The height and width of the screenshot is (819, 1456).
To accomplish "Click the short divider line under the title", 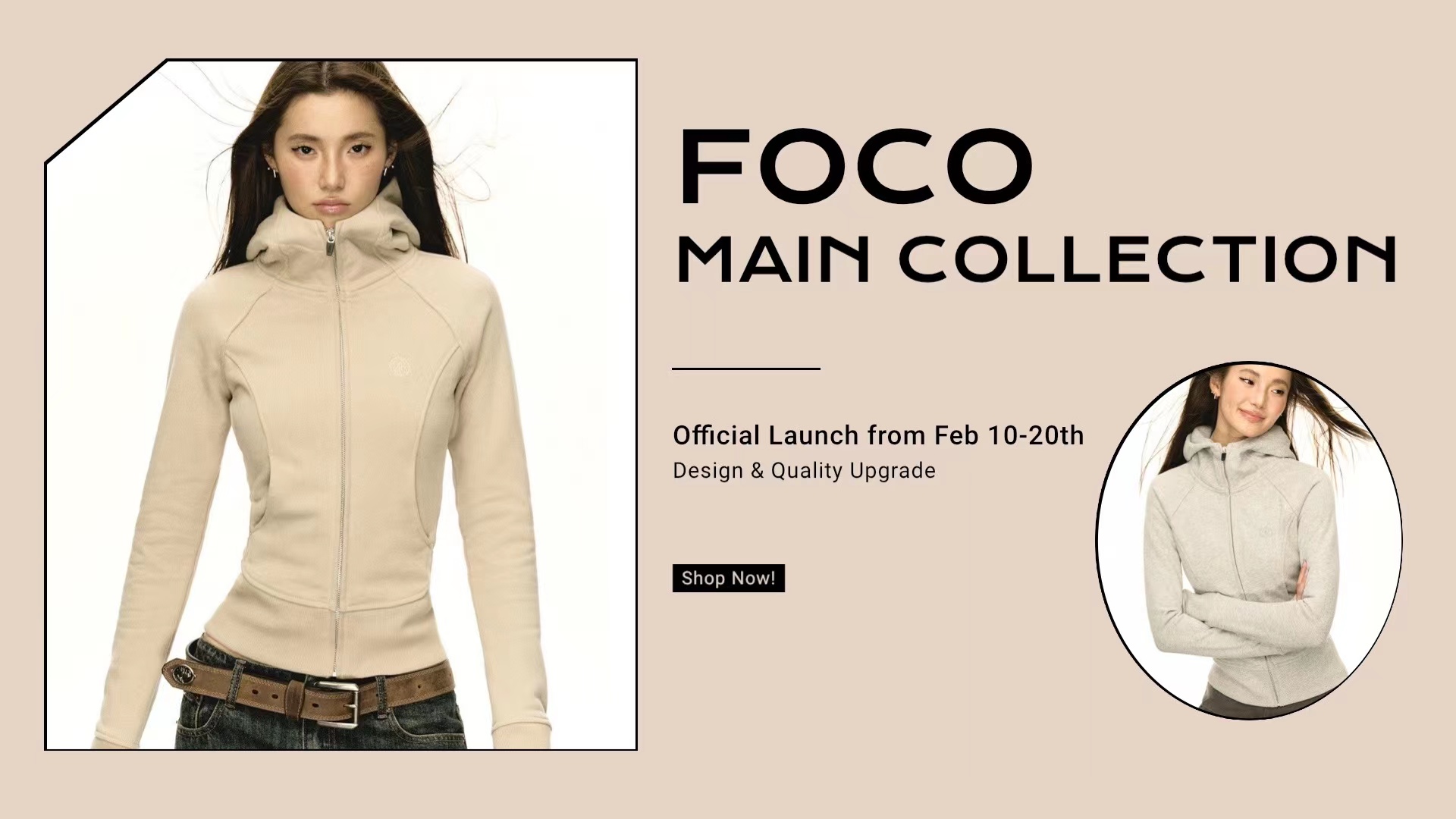I will click(x=746, y=369).
